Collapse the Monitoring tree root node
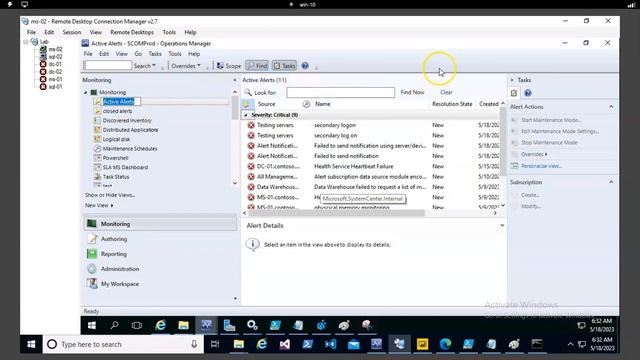Screen dimensions: 640x360 coord(86,93)
